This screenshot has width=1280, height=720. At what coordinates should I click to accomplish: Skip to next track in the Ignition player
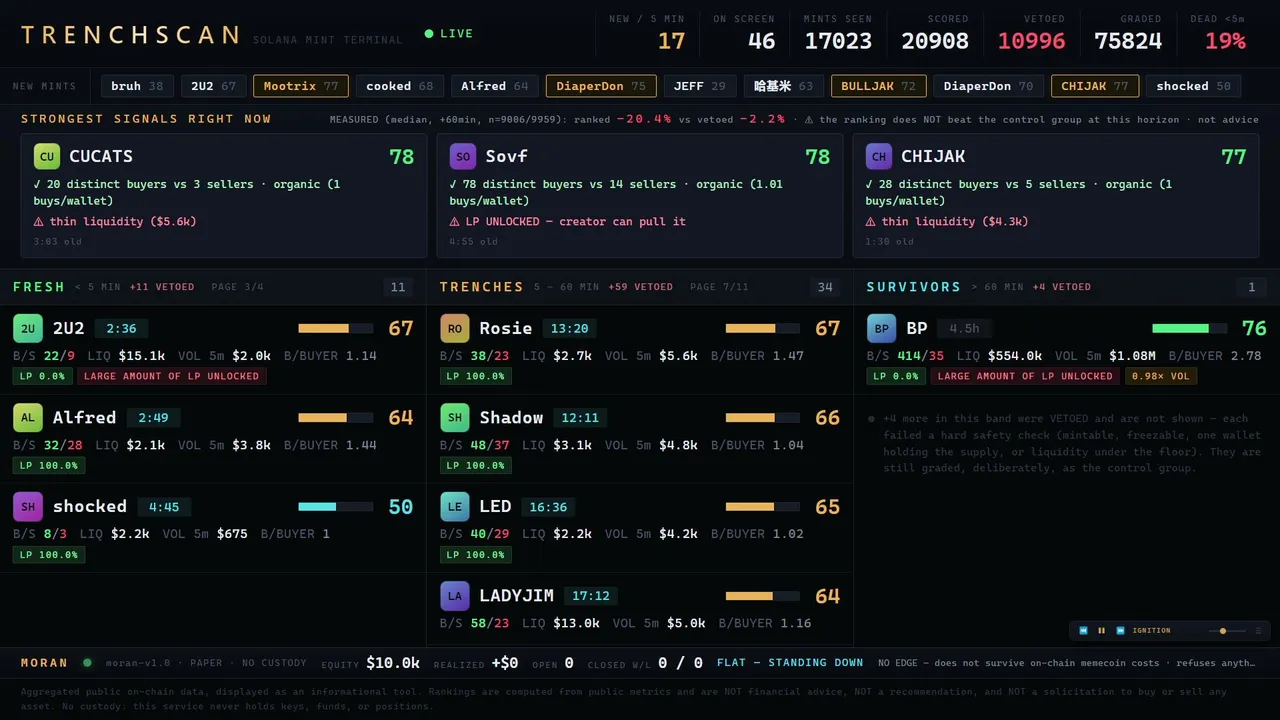1120,631
